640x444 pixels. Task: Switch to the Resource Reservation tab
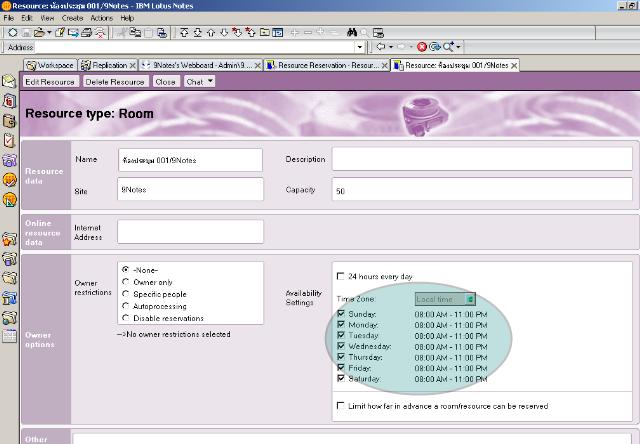[x=327, y=65]
